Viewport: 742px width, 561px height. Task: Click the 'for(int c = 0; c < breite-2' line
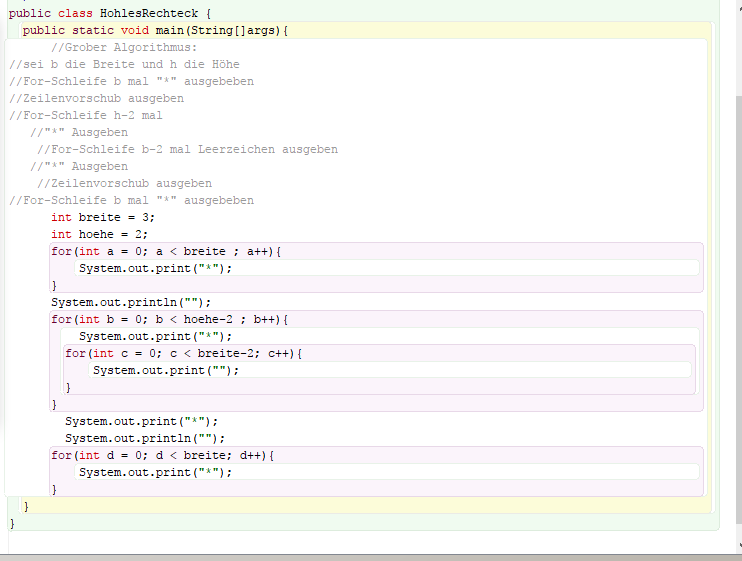(184, 354)
